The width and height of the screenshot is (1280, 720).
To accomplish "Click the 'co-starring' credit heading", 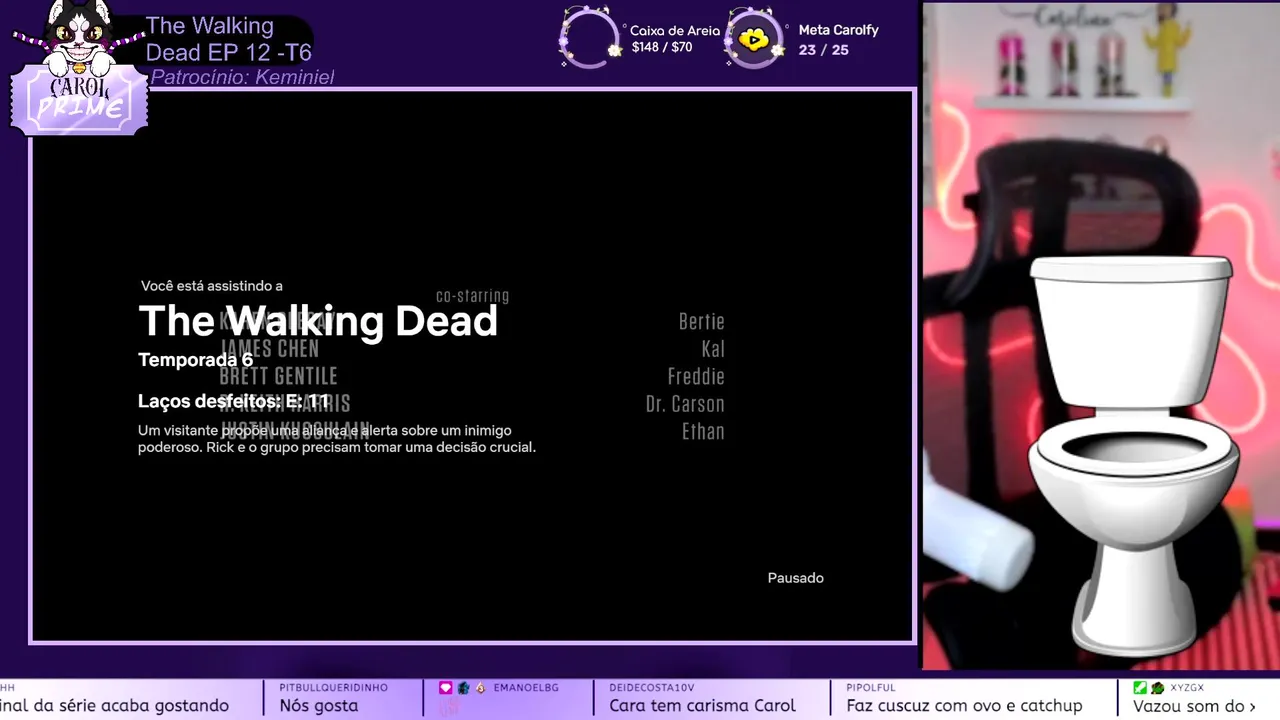I will tap(473, 296).
